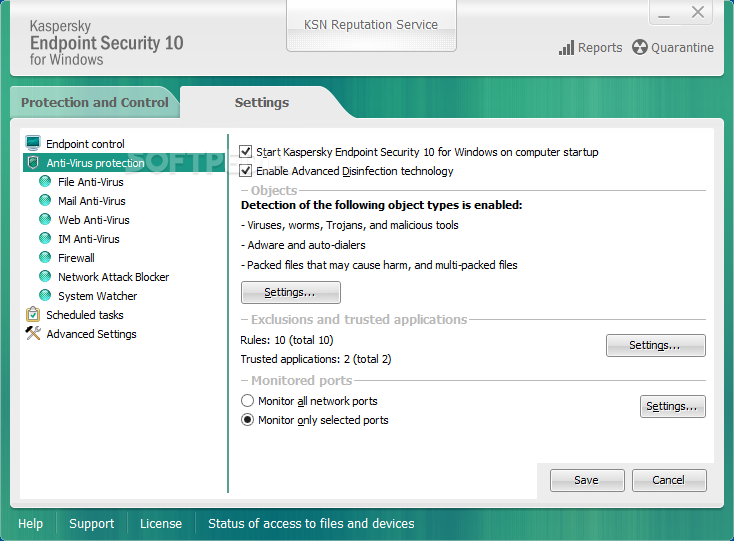This screenshot has width=734, height=541.
Task: Open Exclusions and trusted applications Settings
Action: (655, 345)
